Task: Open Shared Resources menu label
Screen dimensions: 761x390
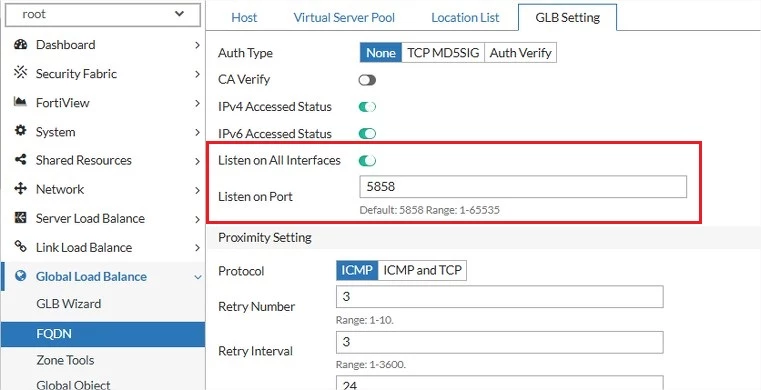Action: (x=83, y=161)
